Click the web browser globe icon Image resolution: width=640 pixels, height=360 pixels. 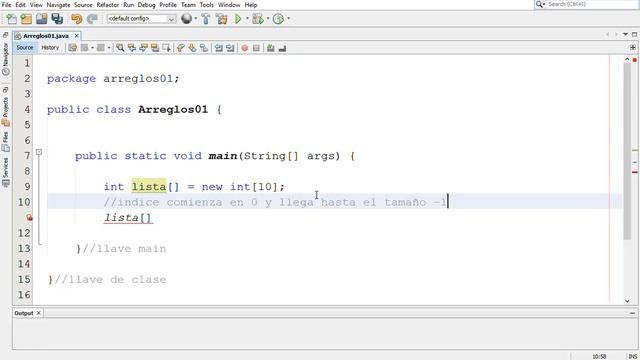[x=186, y=18]
